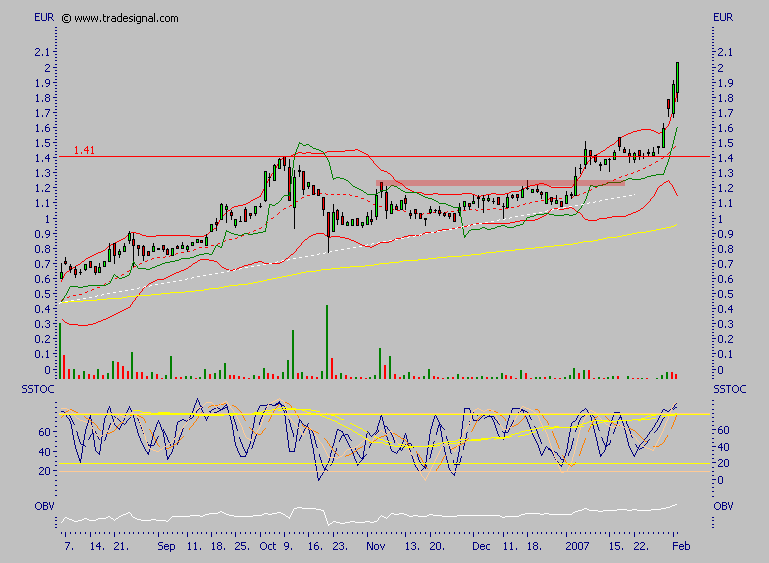Select the red 1.41 price level label

[x=84, y=150]
